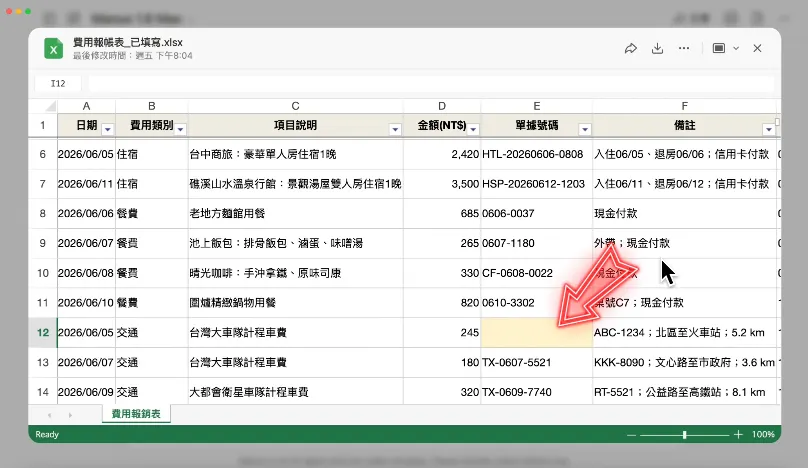
Task: Click note cell ABC-1234；北區至火車站
Action: coord(684,332)
